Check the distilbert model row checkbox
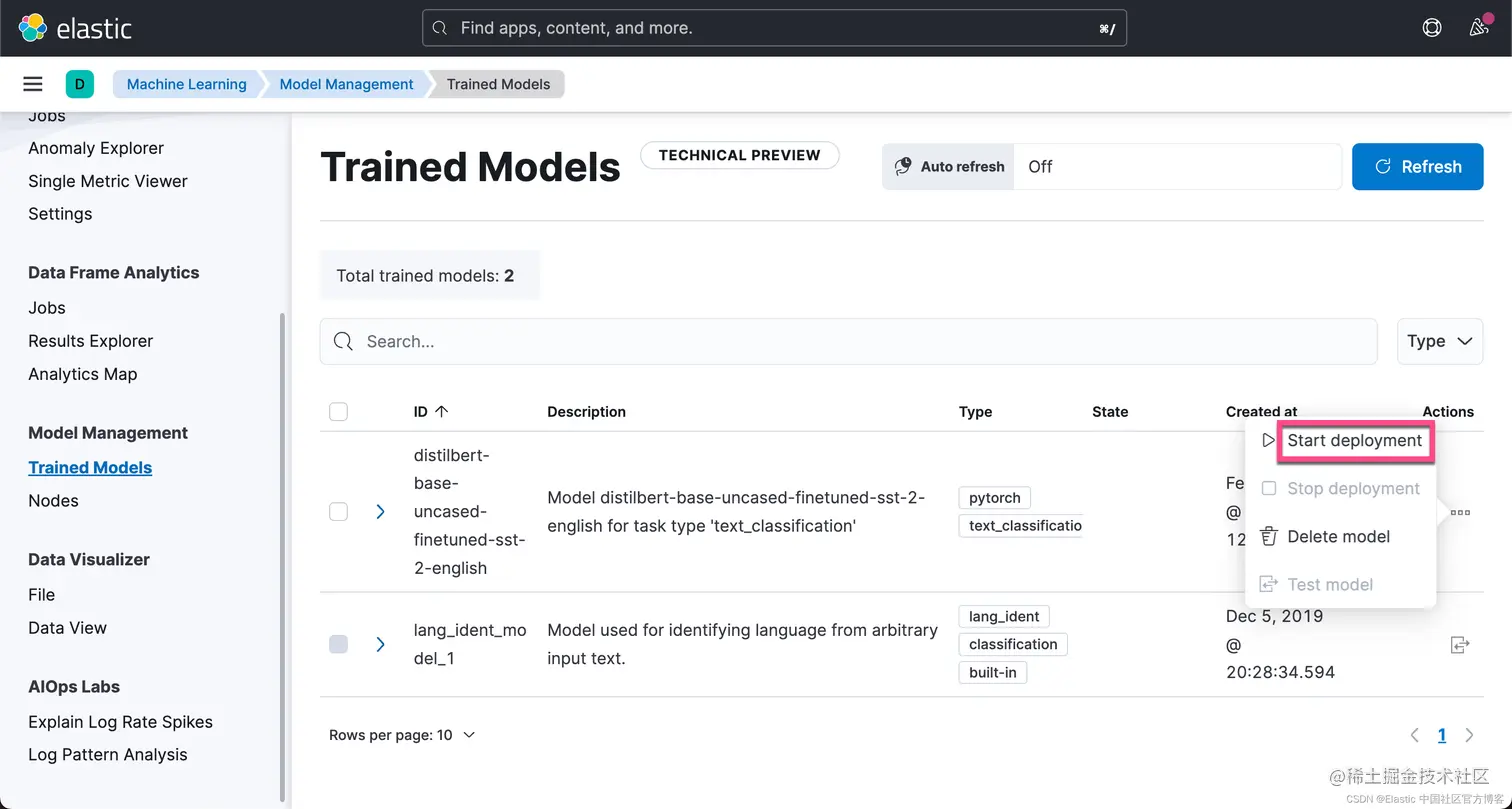The width and height of the screenshot is (1512, 809). point(339,511)
